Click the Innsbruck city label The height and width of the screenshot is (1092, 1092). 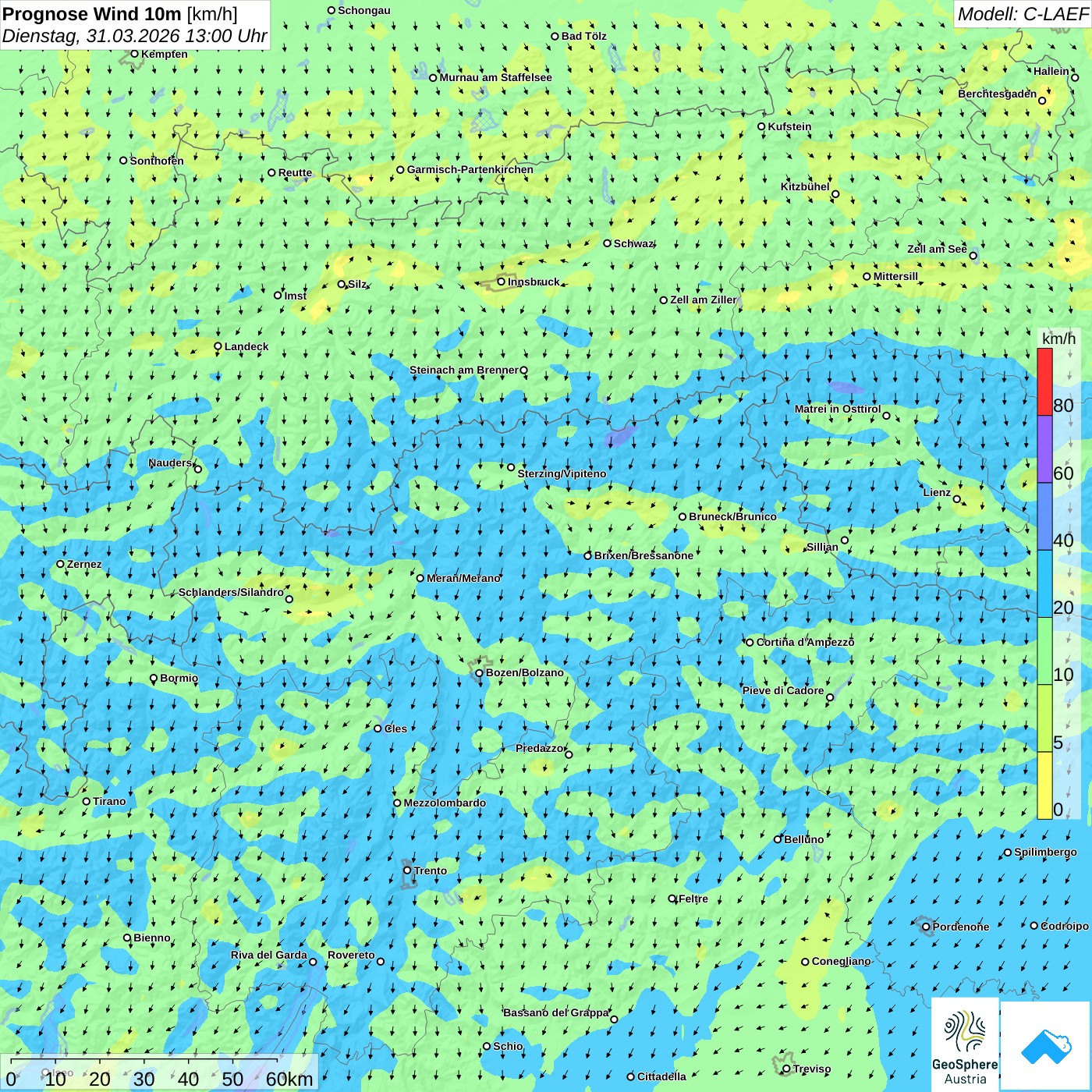(534, 282)
